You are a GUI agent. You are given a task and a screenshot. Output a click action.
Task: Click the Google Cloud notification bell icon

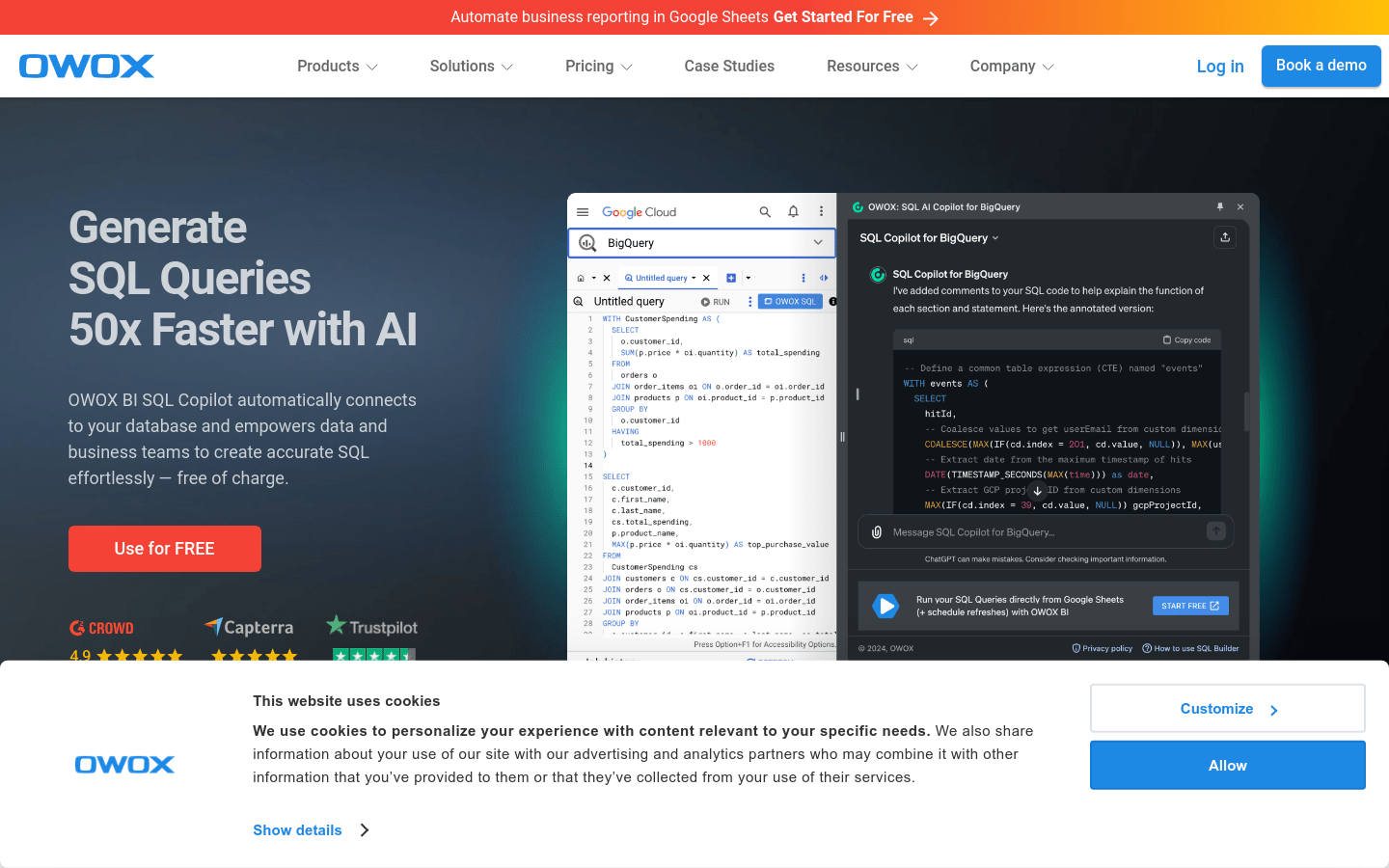793,212
